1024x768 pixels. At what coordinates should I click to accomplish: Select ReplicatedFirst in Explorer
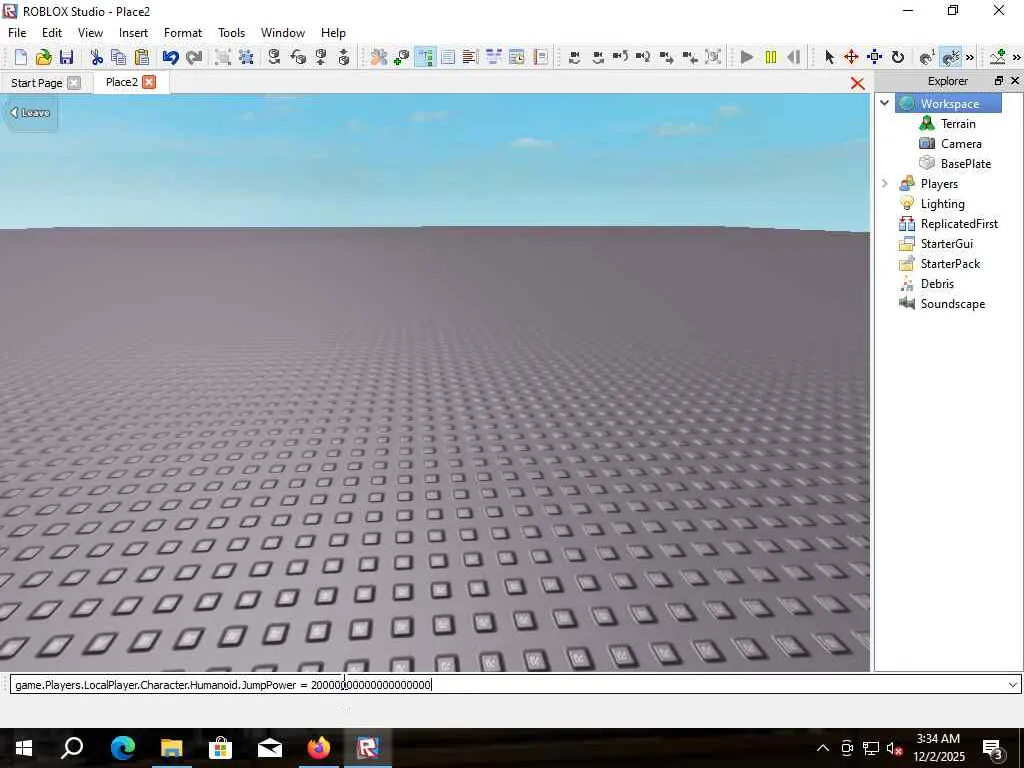(959, 223)
